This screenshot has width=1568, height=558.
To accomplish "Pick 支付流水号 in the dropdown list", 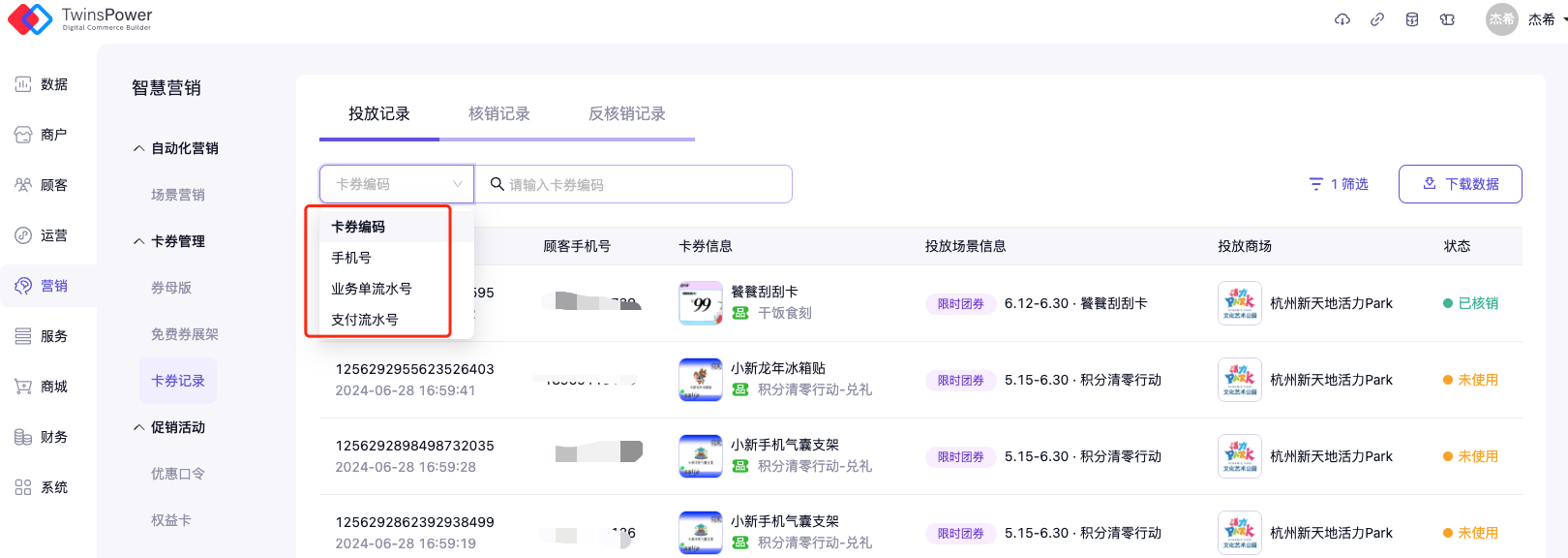I will [x=365, y=320].
